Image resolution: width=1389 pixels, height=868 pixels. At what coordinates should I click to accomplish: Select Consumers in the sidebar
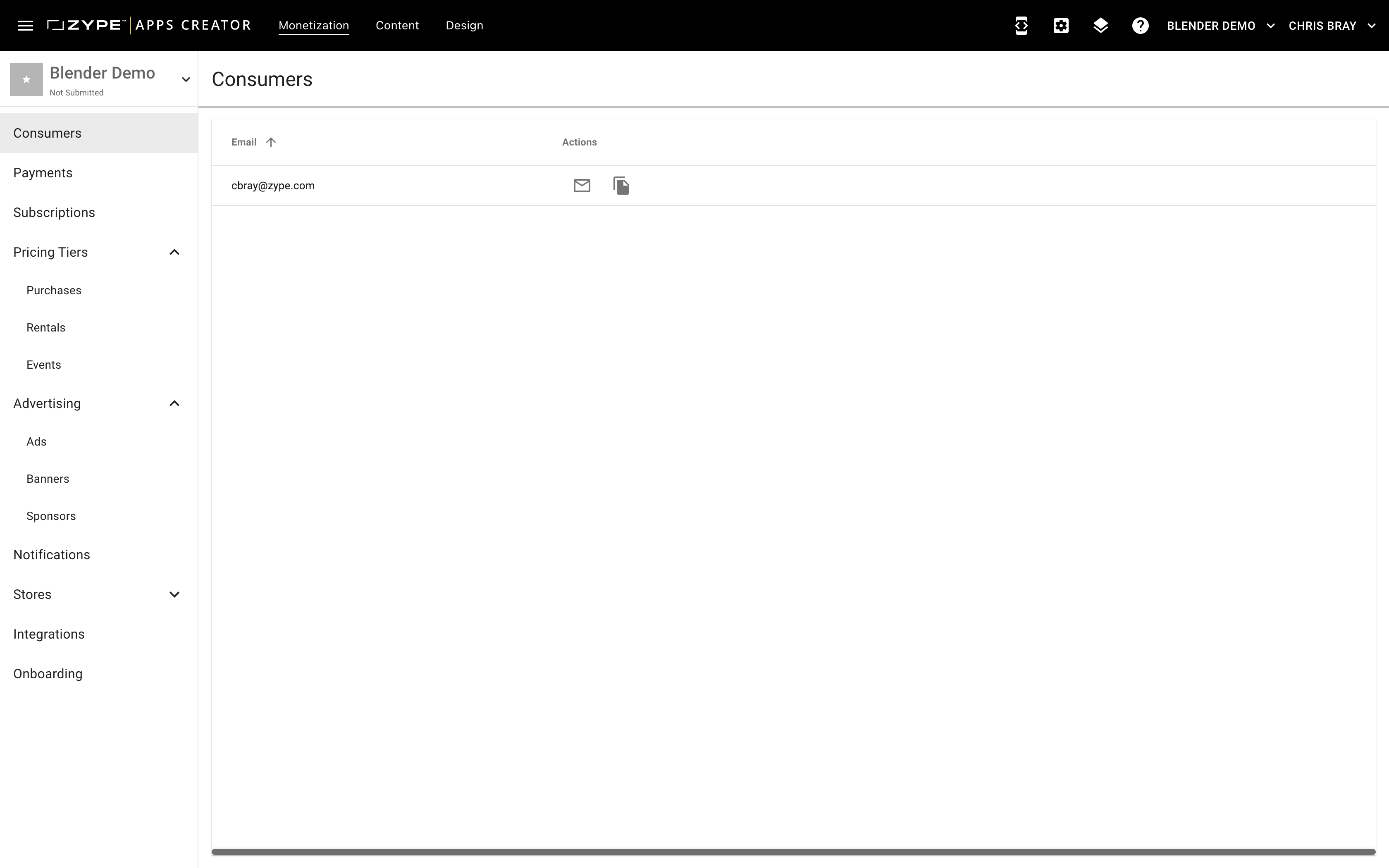(99, 133)
